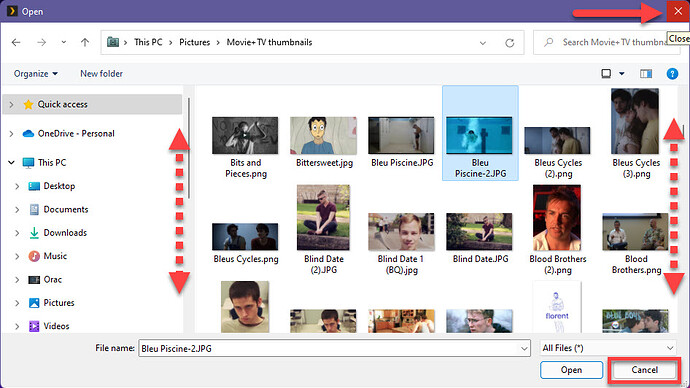The image size is (690, 388).
Task: Expand the Documents folder node
Action: 17,209
